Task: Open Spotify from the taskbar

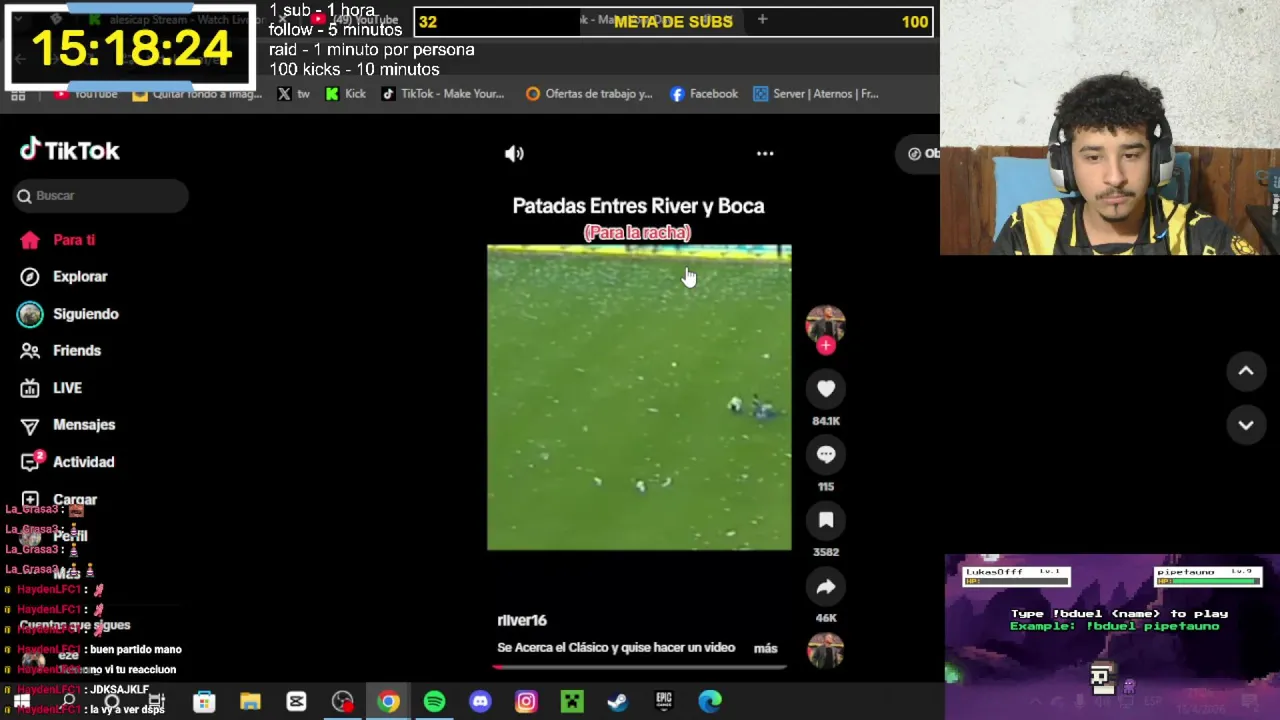Action: (434, 702)
